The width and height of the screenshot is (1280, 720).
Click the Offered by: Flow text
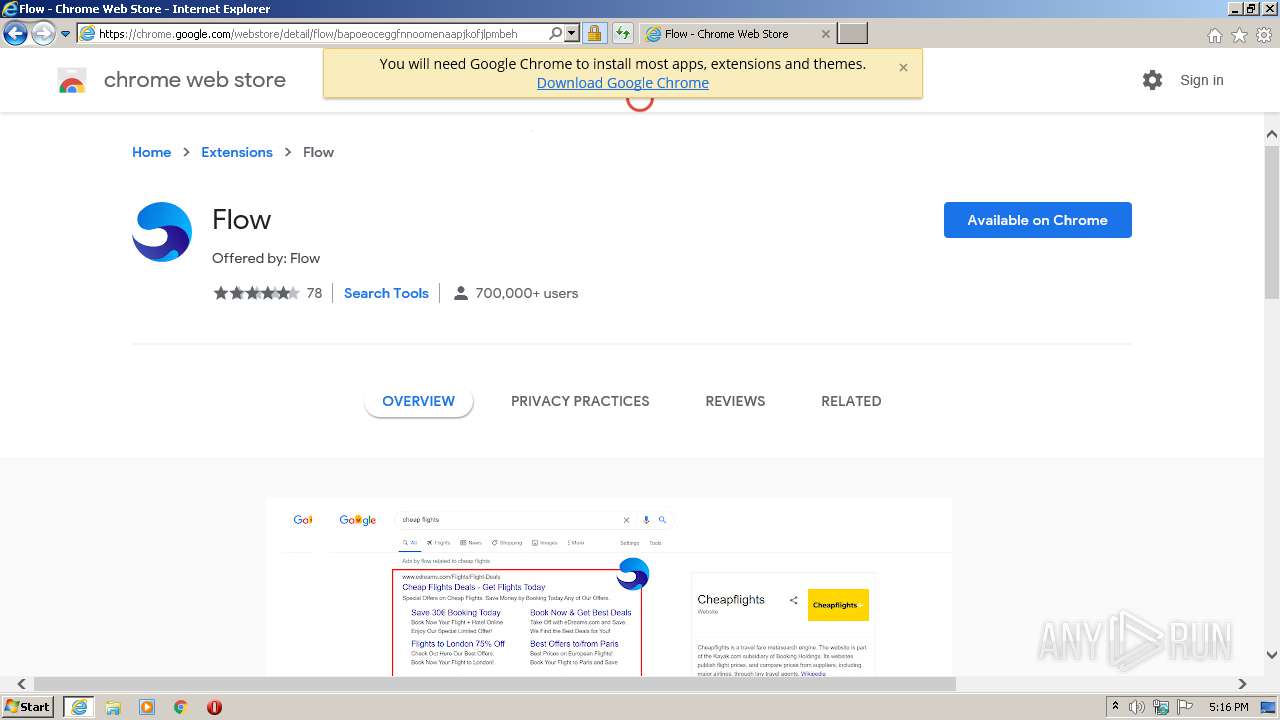[266, 258]
